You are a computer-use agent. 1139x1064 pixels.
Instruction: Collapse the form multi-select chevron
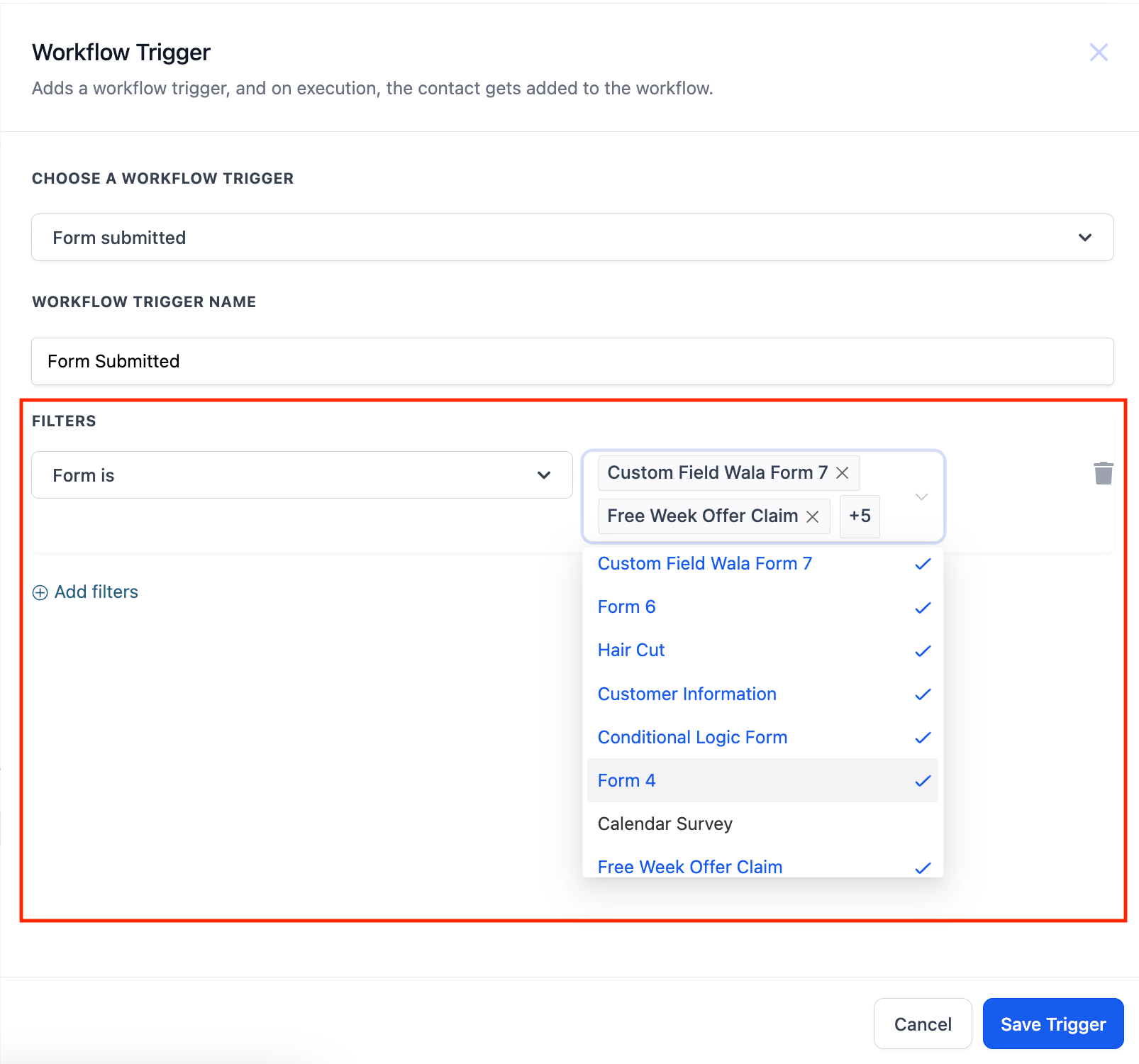point(921,497)
